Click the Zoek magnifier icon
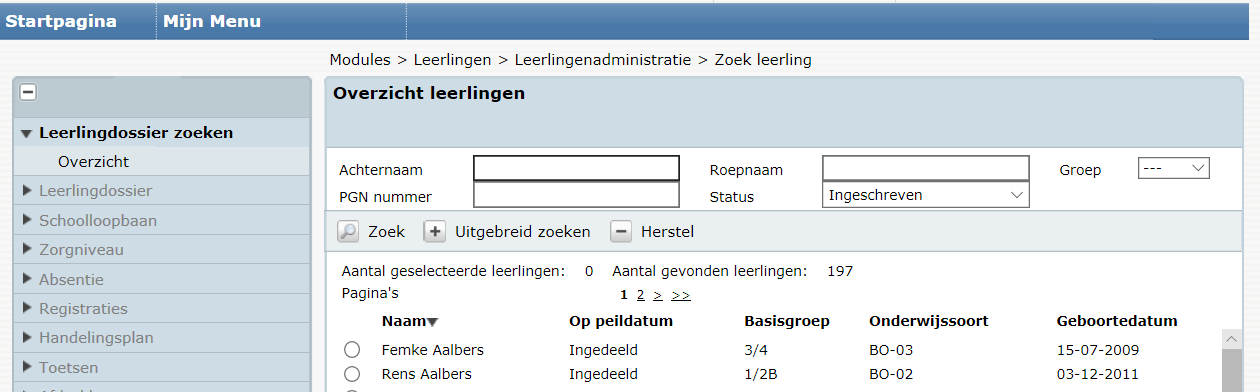This screenshot has height=392, width=1260. point(347,232)
